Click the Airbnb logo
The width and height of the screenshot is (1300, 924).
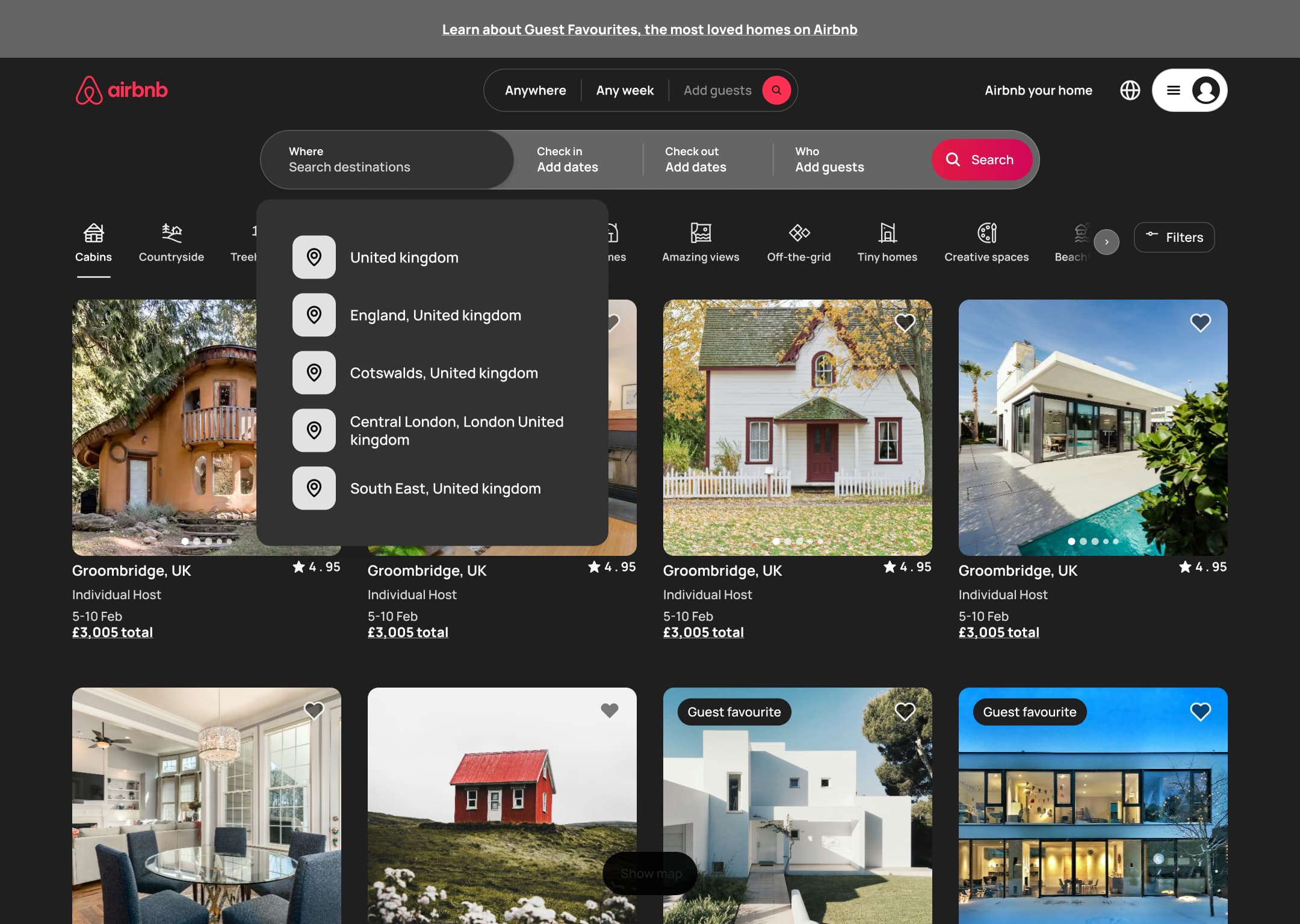(122, 90)
